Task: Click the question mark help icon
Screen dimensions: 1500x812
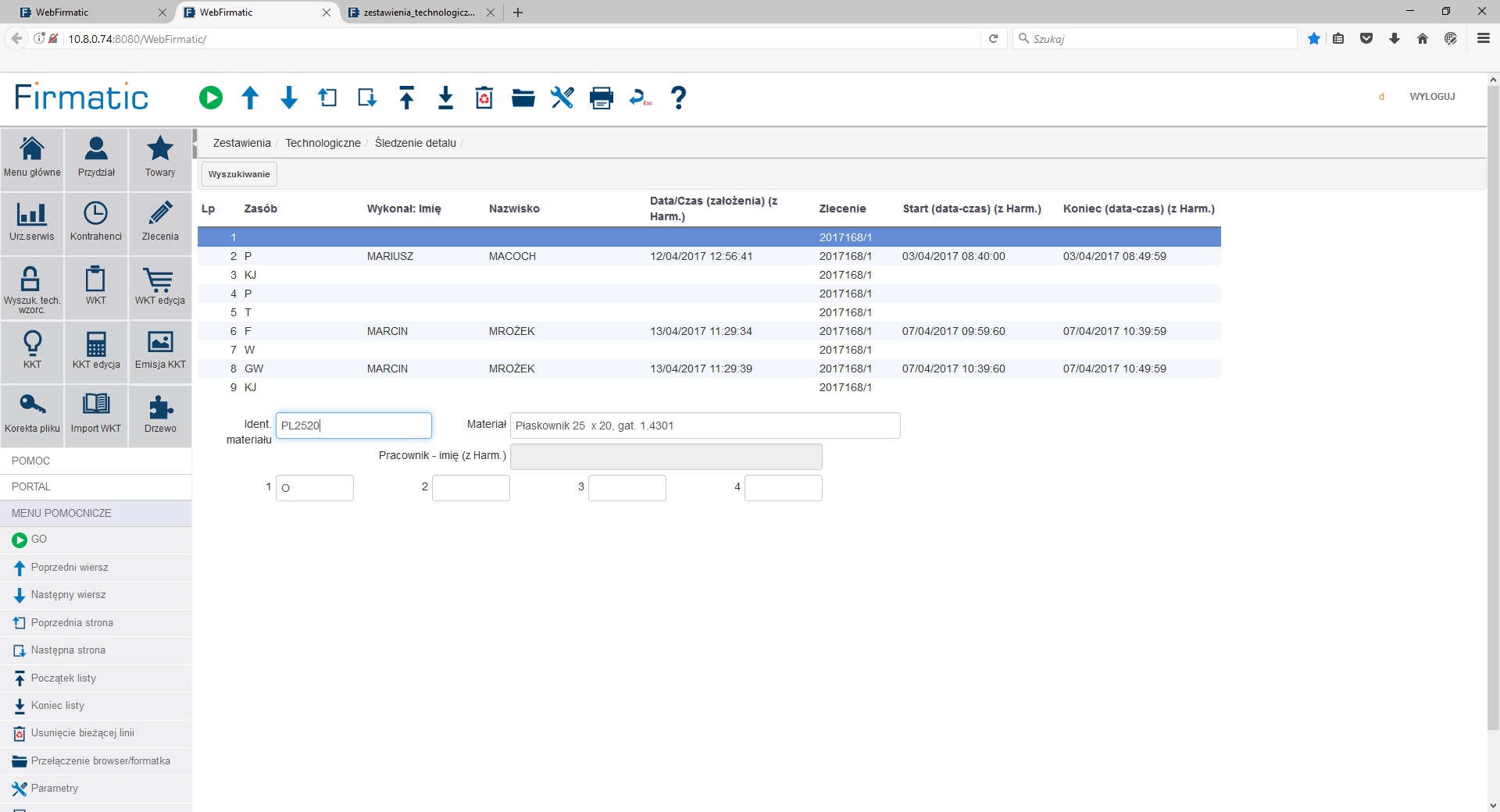Action: 678,98
